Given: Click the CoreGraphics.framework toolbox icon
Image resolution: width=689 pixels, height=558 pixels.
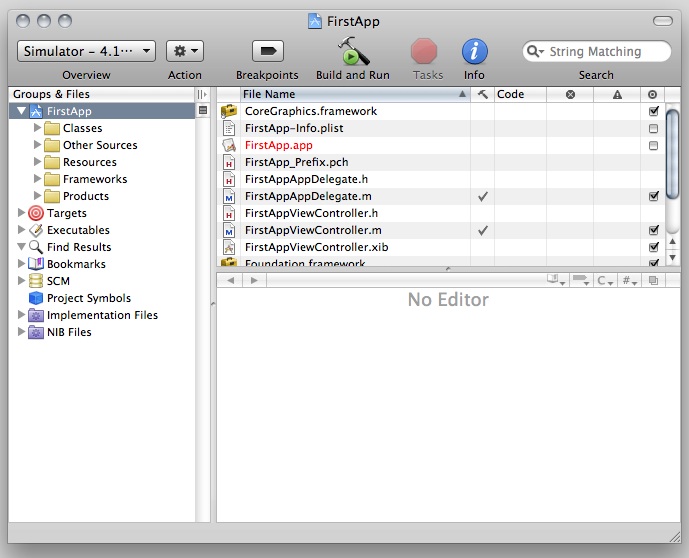Looking at the screenshot, I should (229, 111).
